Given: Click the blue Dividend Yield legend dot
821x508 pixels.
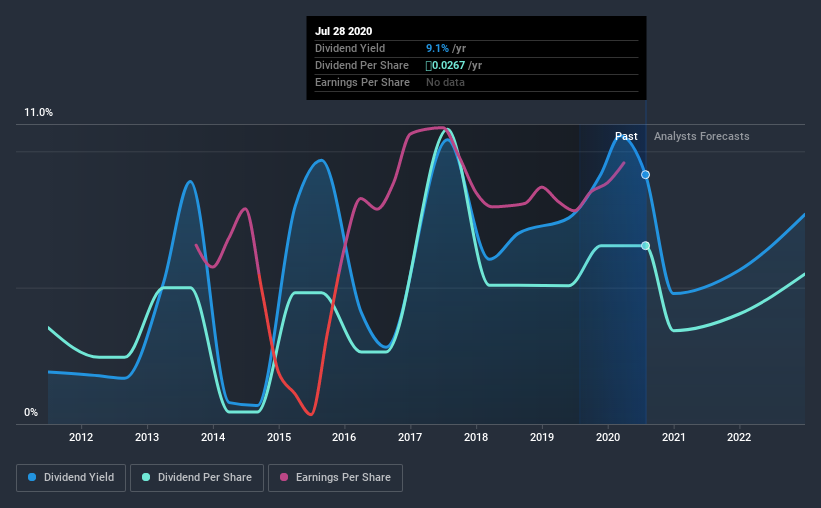Looking at the screenshot, I should tap(32, 477).
